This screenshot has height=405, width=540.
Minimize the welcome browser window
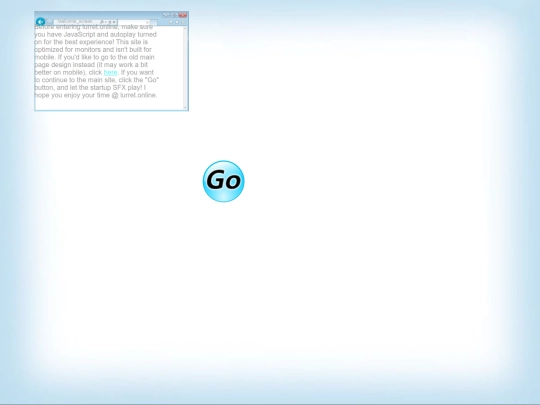pos(166,15)
